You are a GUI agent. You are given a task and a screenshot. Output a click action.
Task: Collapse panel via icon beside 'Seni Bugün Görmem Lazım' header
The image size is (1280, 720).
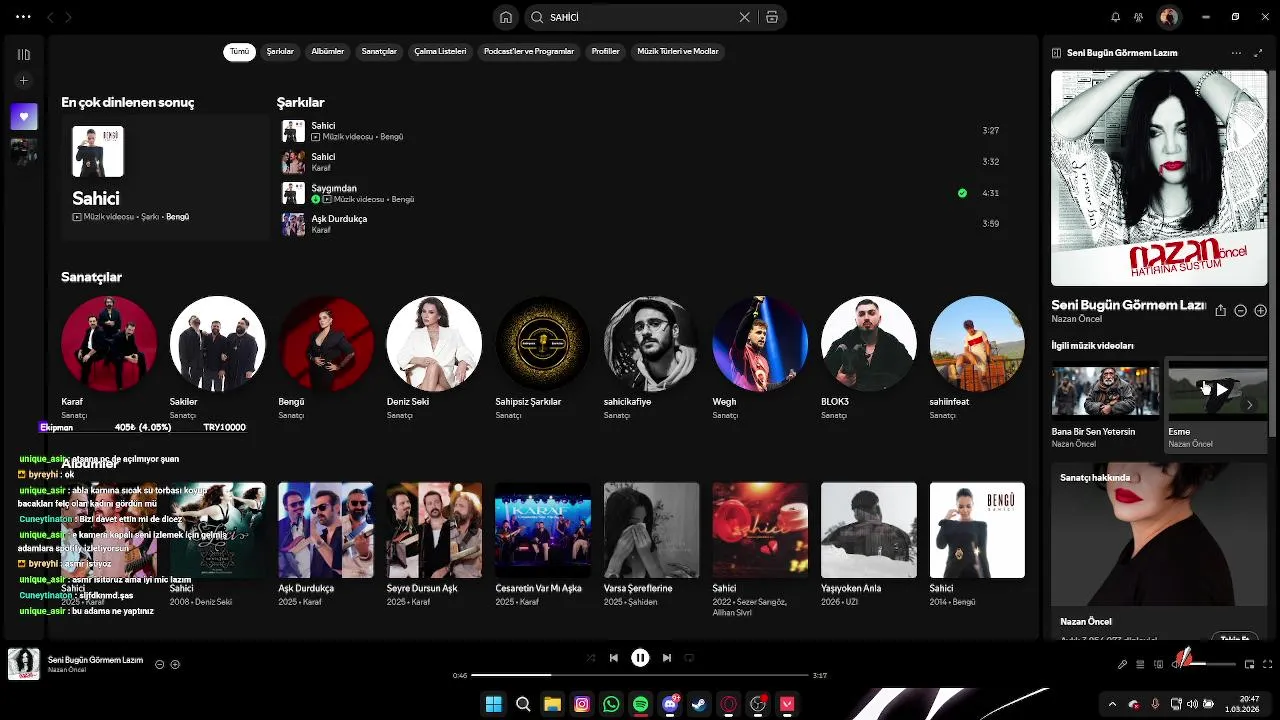point(1056,53)
